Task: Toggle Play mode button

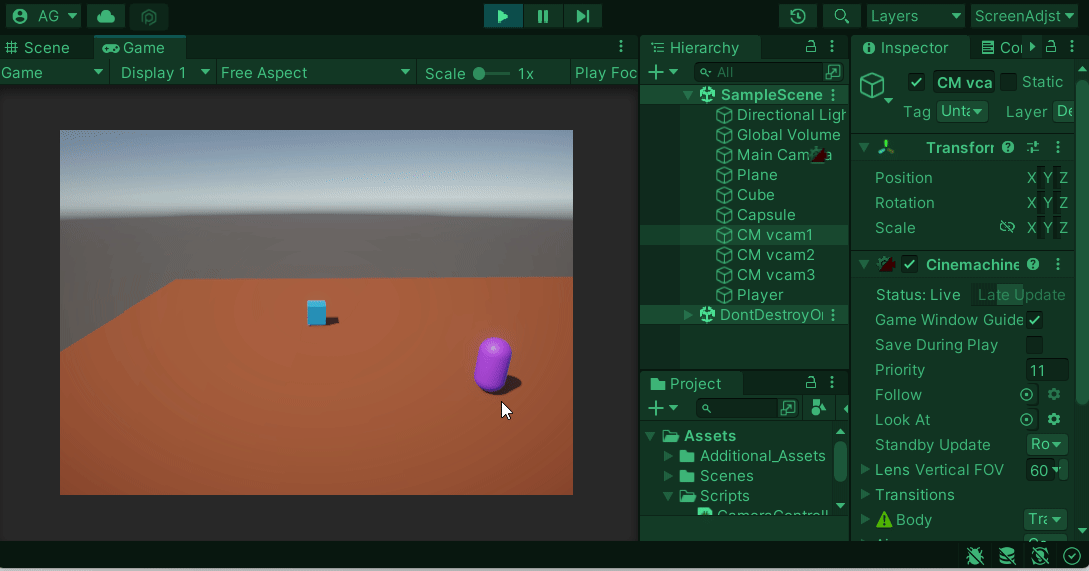Action: 503,16
